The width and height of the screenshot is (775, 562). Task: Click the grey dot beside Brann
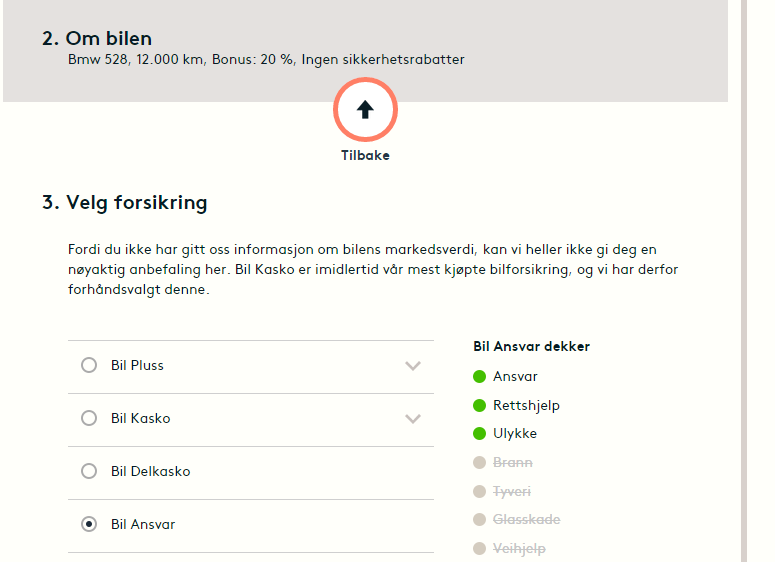[479, 463]
